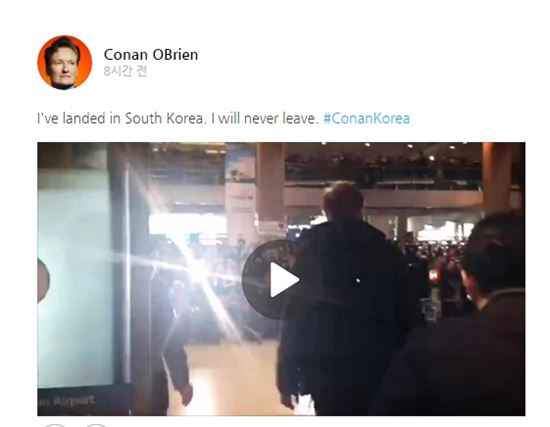The width and height of the screenshot is (550, 427).
Task: Click the crowd on the balcony in the video
Action: click(x=382, y=168)
